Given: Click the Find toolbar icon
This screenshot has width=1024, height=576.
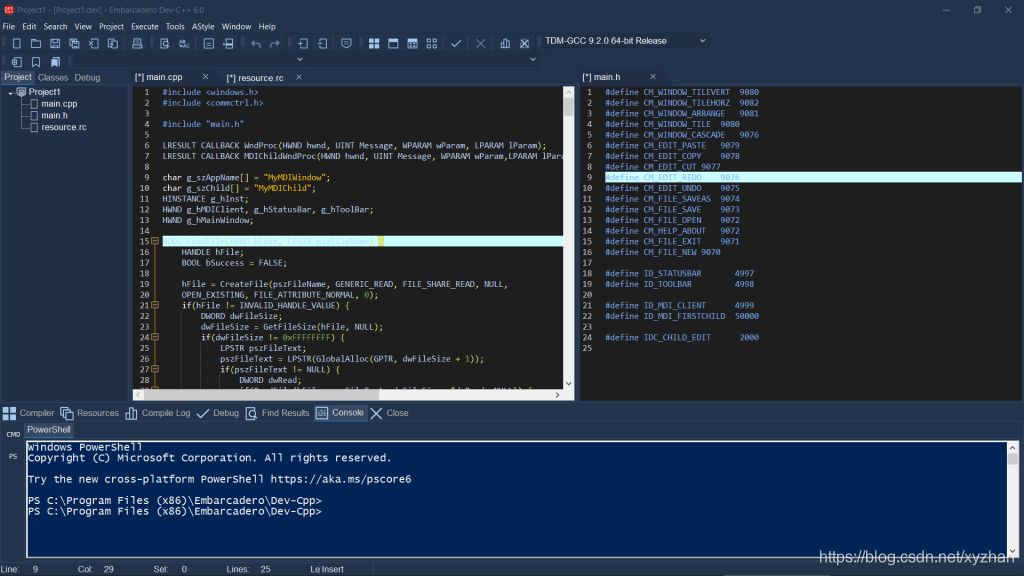Looking at the screenshot, I should (165, 44).
